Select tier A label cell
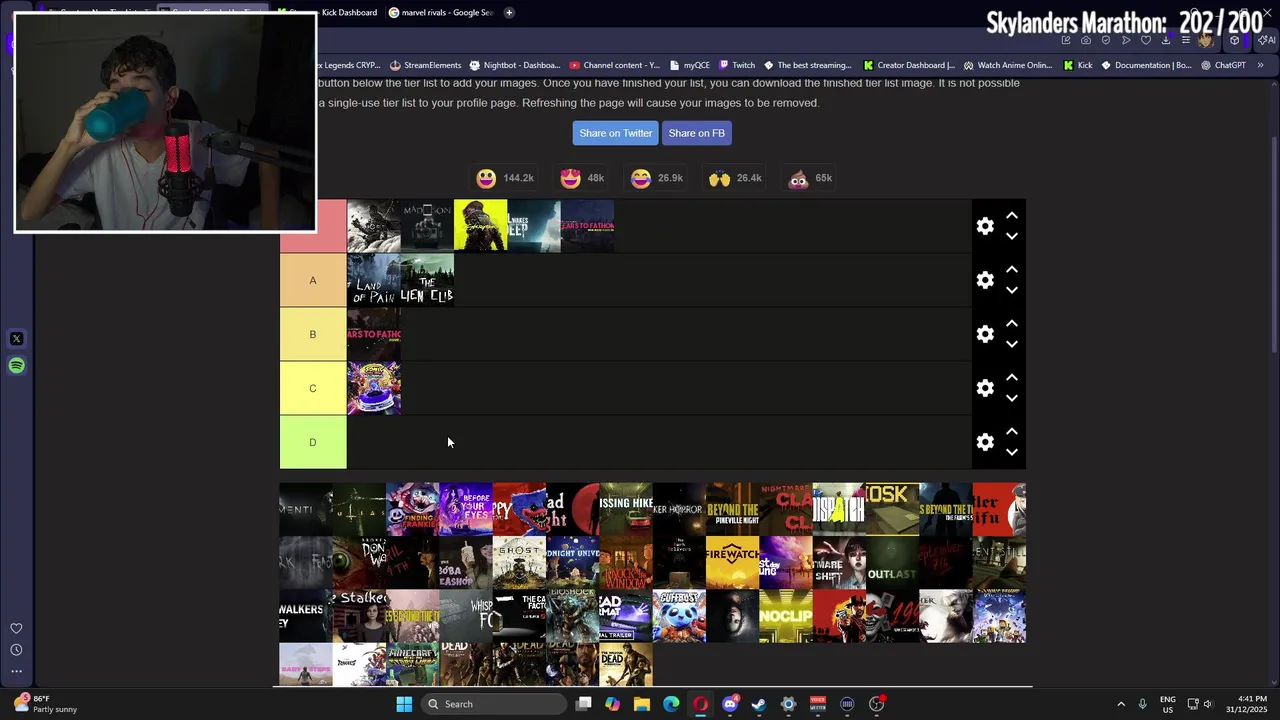 [313, 280]
